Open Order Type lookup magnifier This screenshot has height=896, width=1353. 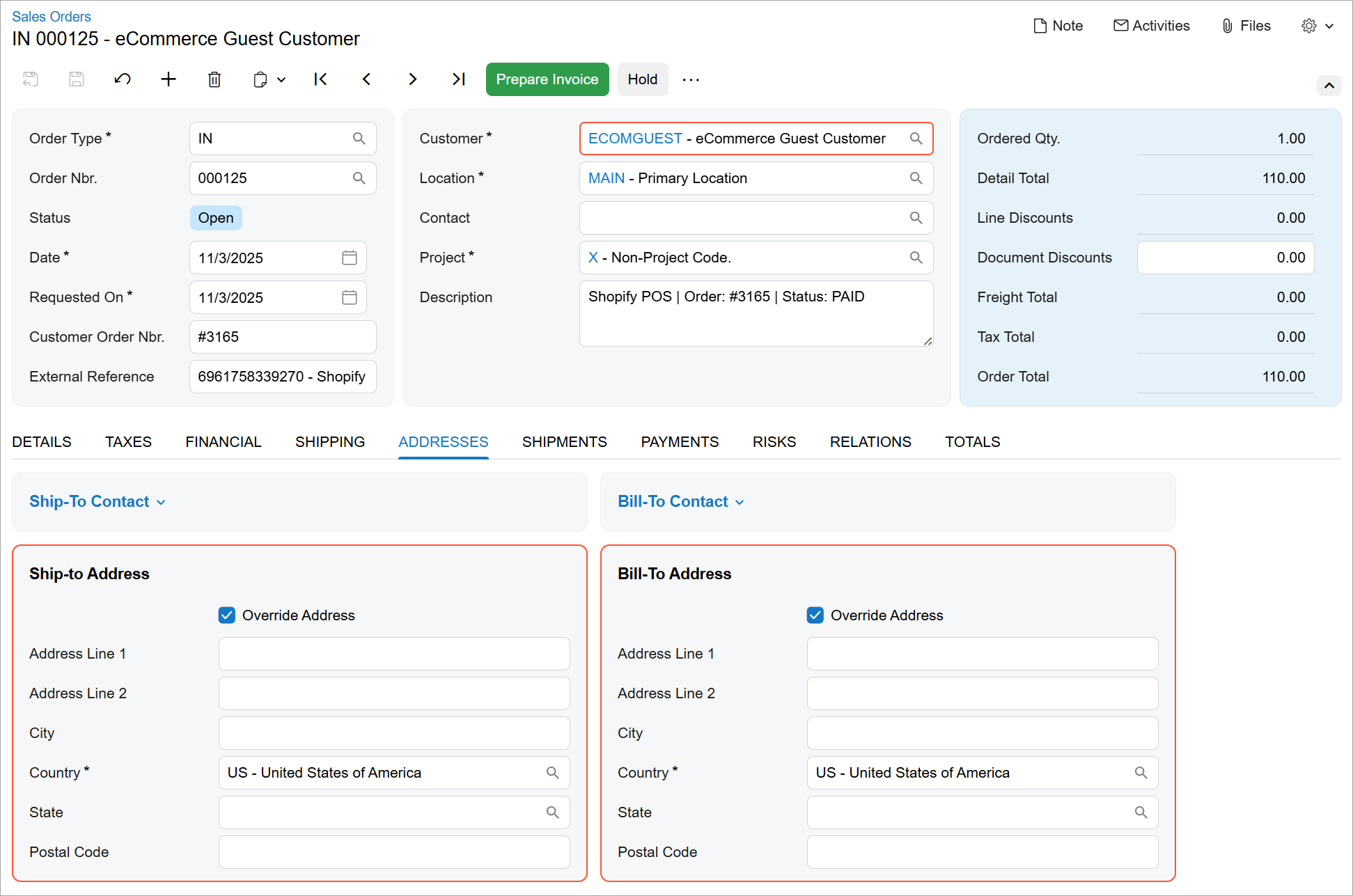click(359, 139)
